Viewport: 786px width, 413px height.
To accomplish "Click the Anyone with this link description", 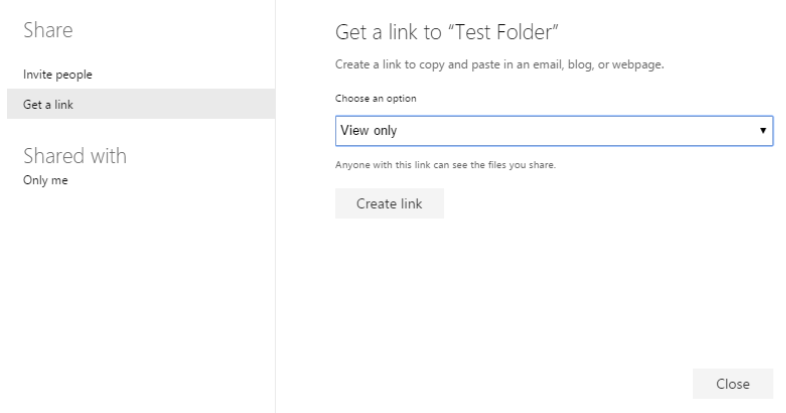I will 445,165.
